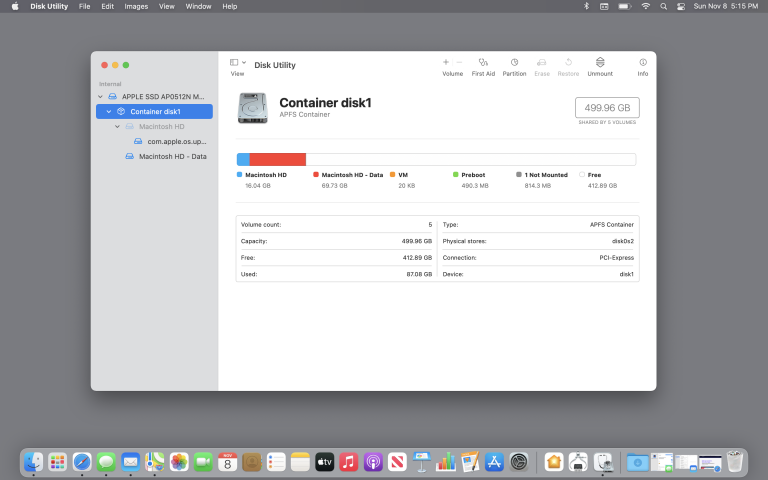Collapse the Macintosh HD volume group
The width and height of the screenshot is (768, 480).
(x=117, y=126)
